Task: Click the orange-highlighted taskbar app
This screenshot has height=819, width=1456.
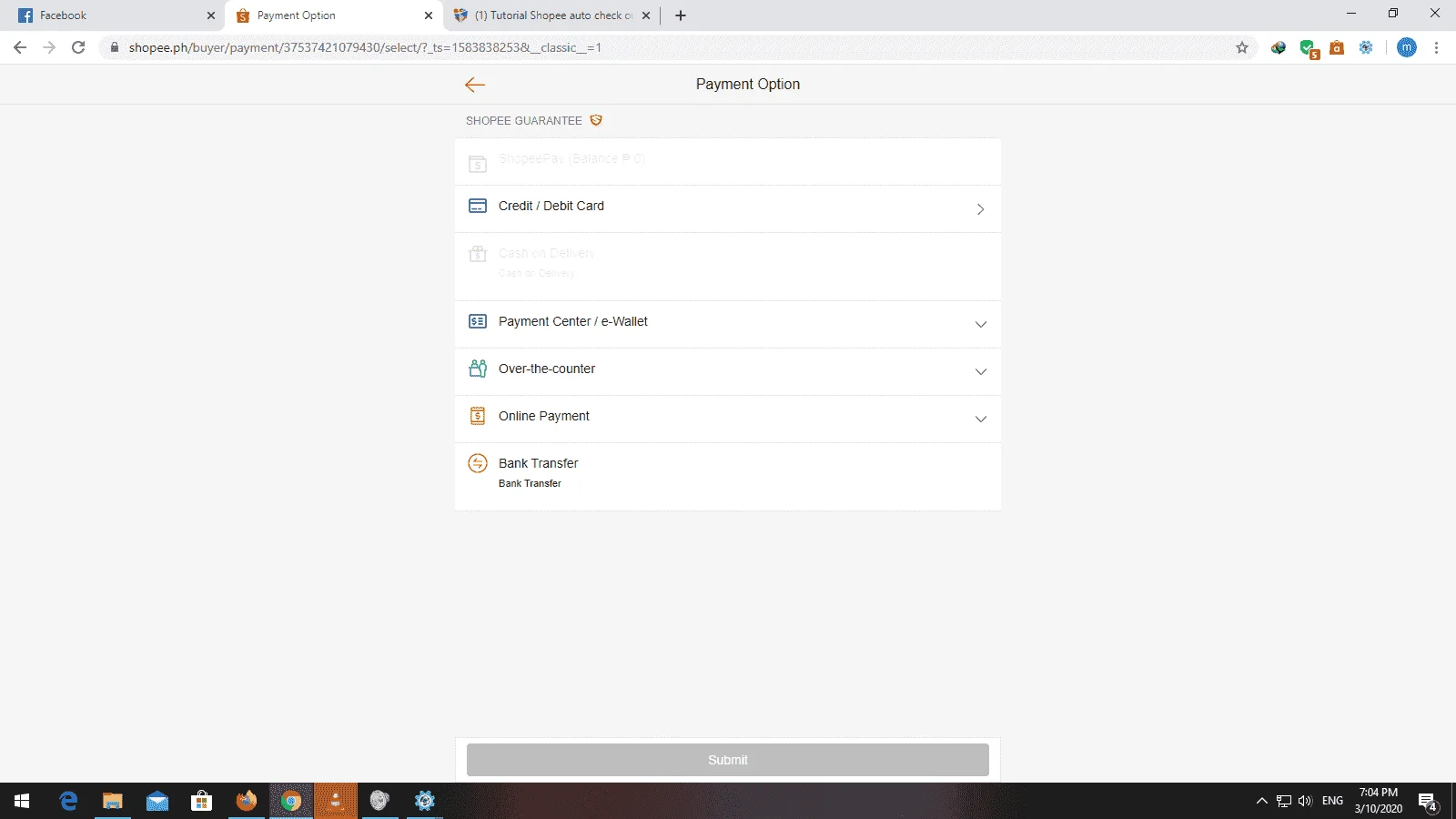Action: 336,801
